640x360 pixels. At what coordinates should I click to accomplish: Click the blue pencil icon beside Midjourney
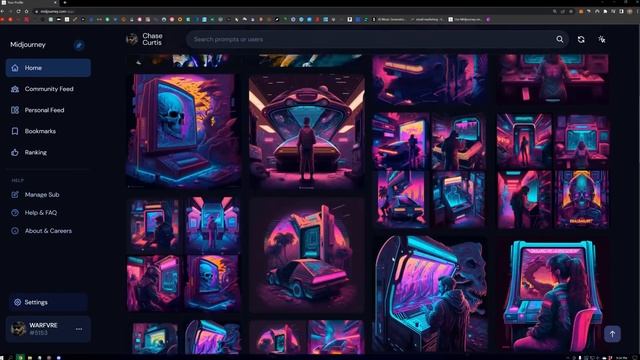(79, 45)
